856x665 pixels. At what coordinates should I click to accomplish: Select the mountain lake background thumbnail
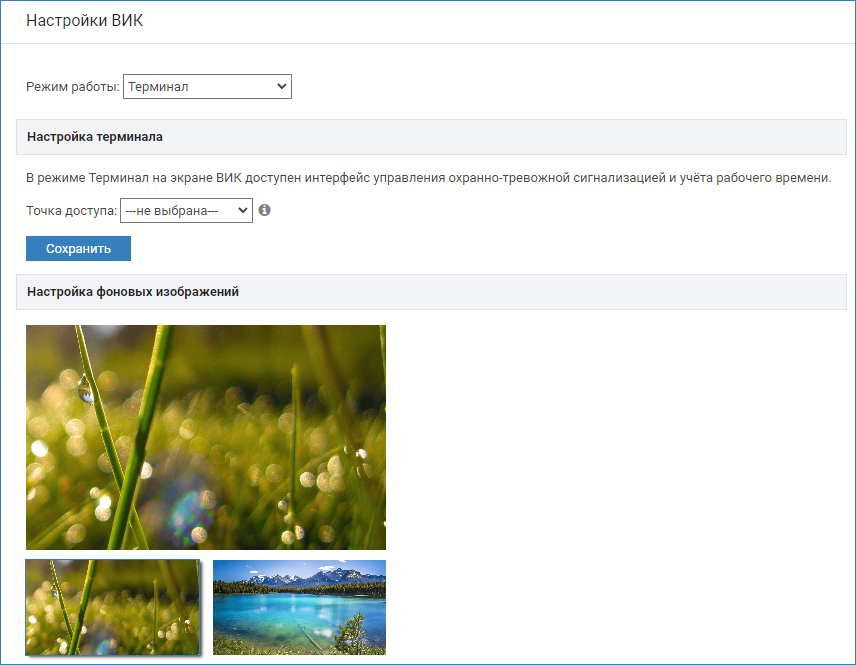click(x=299, y=607)
